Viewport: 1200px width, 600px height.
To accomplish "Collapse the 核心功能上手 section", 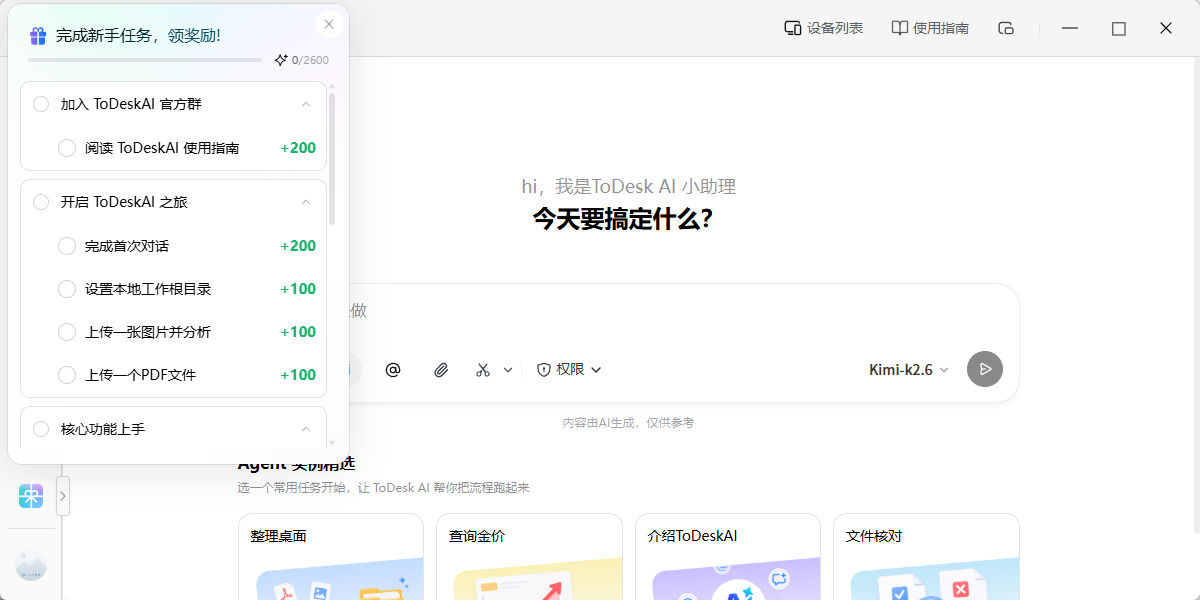I will tap(306, 429).
